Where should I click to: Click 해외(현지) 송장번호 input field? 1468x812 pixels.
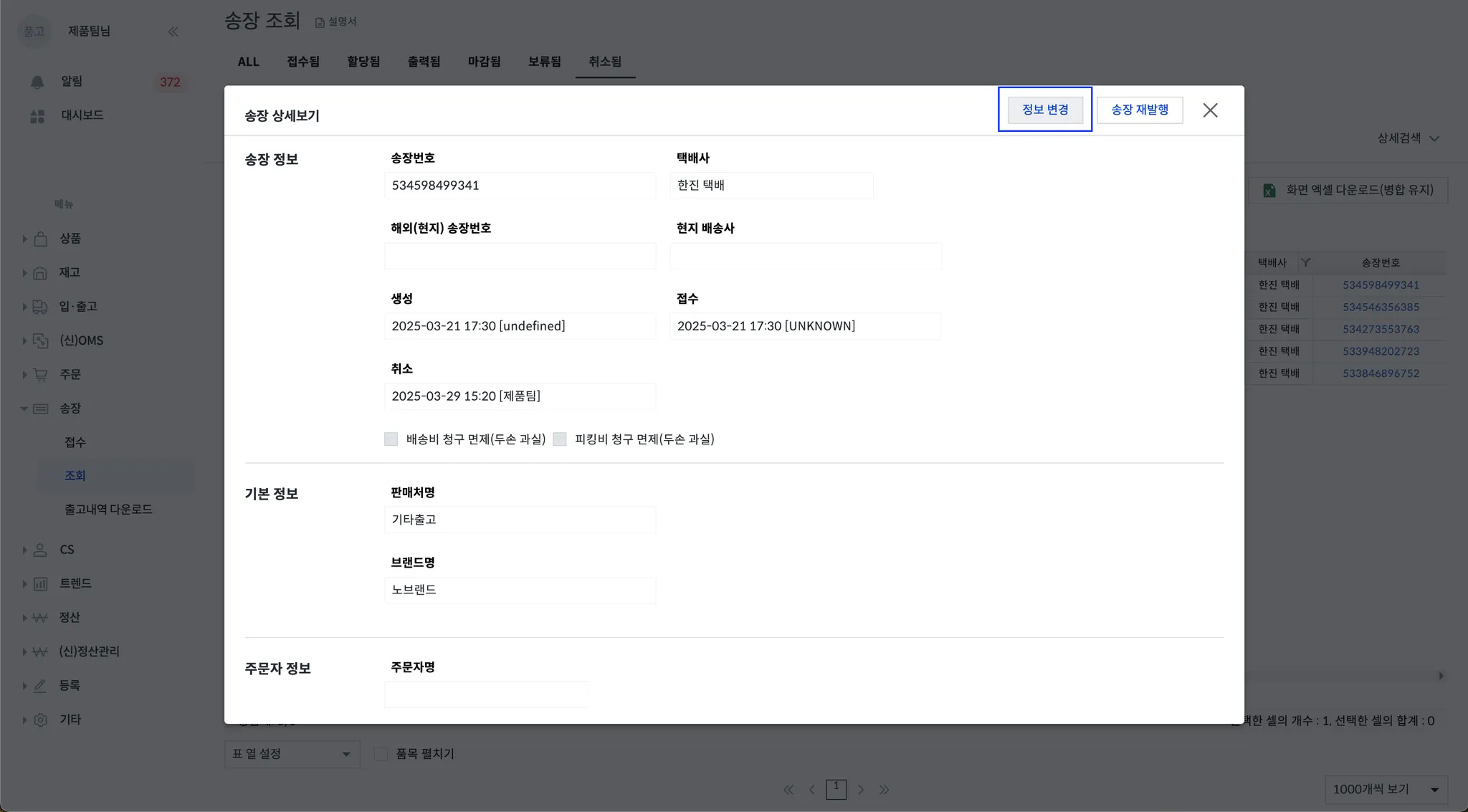[x=520, y=257]
